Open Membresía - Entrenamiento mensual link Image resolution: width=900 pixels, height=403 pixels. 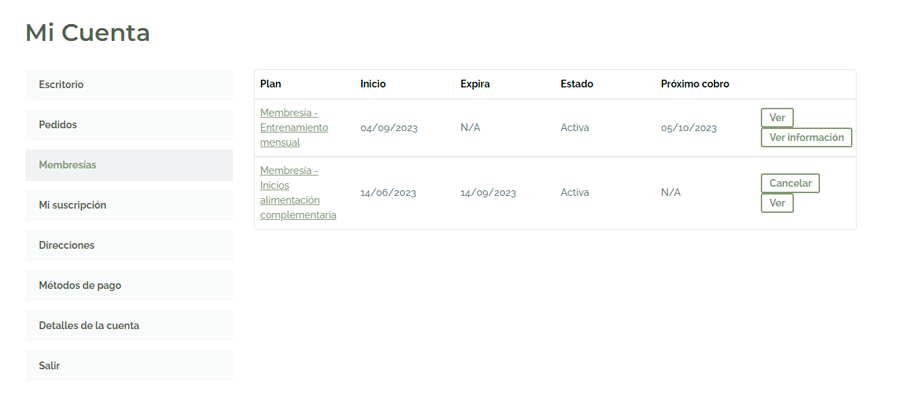point(294,127)
